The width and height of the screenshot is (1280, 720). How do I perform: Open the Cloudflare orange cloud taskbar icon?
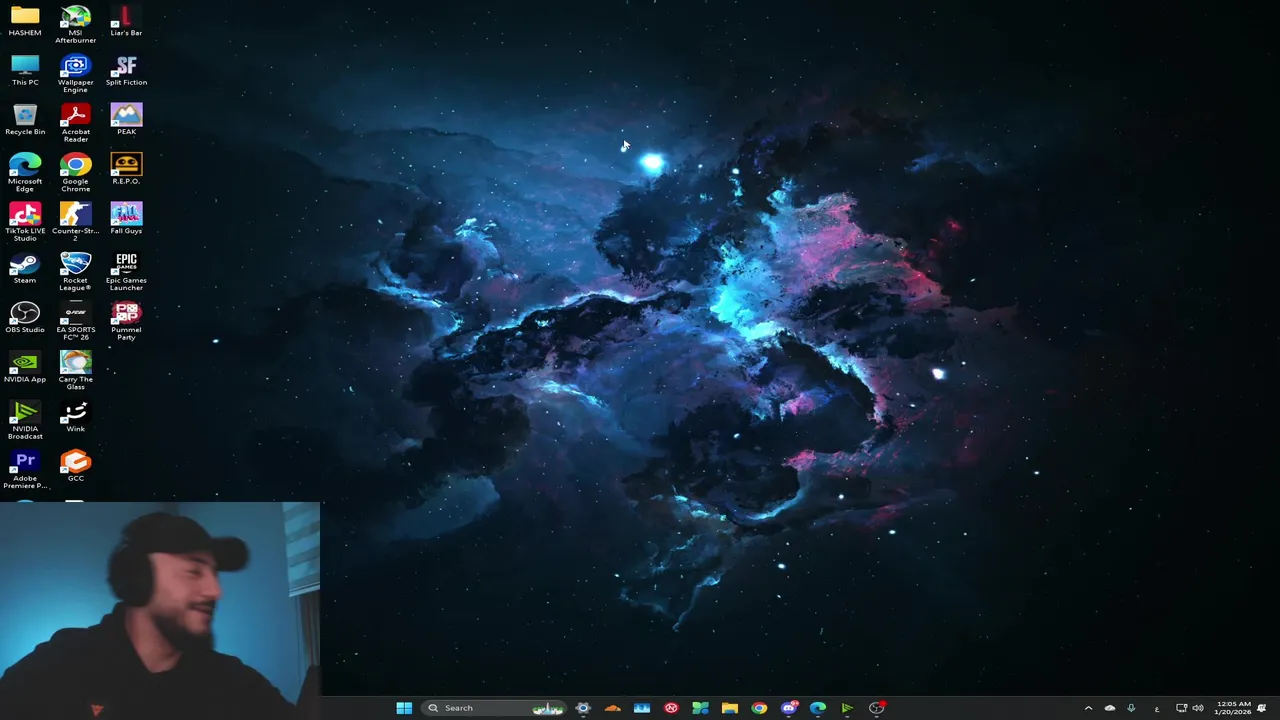(x=612, y=708)
